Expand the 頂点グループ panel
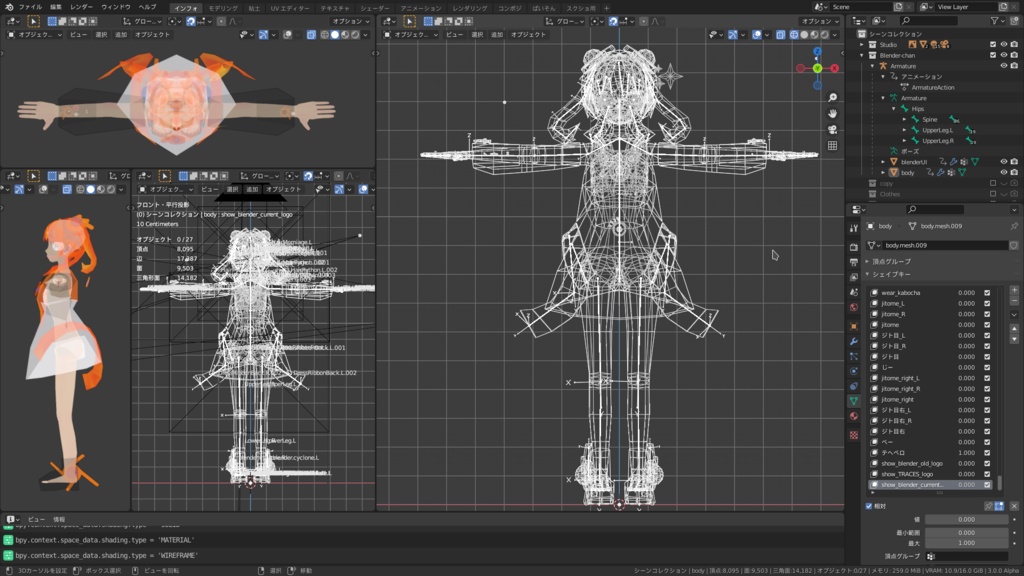This screenshot has width=1024, height=576. click(x=890, y=261)
